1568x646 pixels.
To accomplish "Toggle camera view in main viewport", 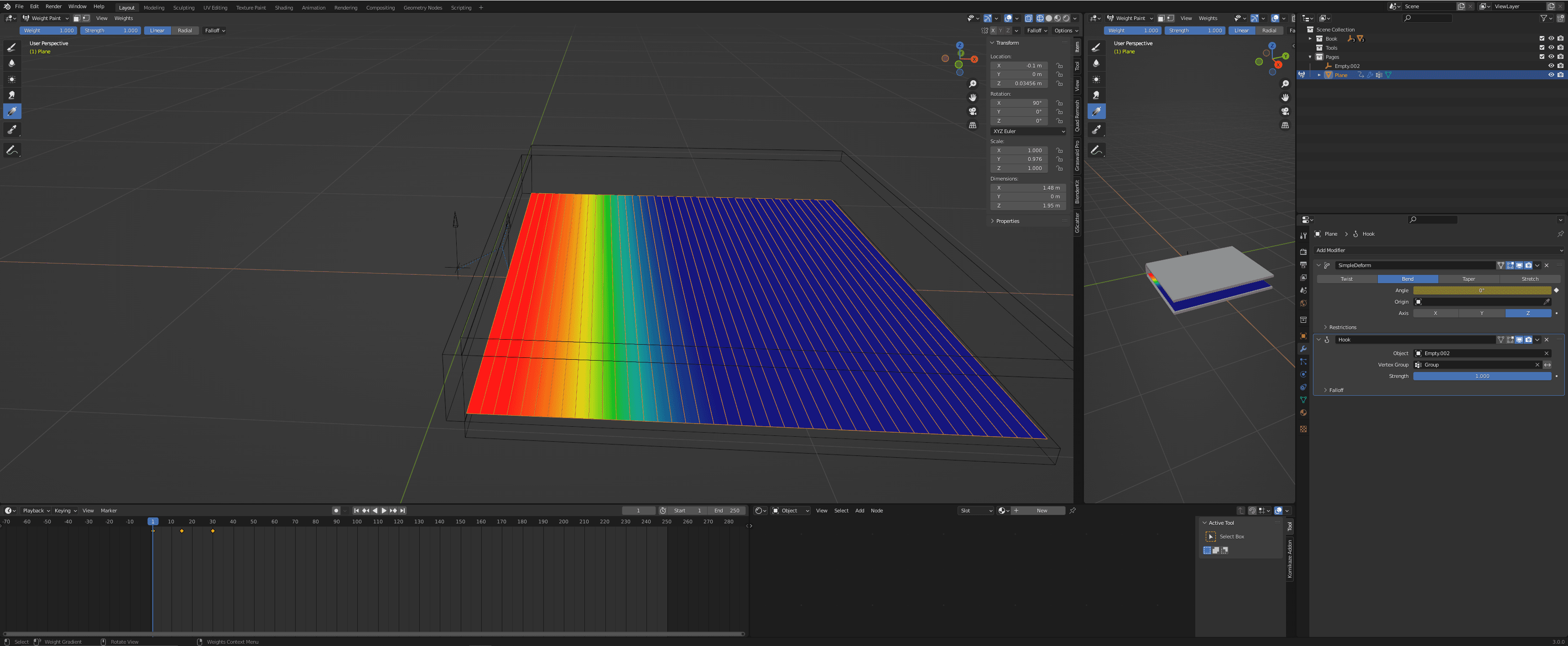I will point(973,111).
